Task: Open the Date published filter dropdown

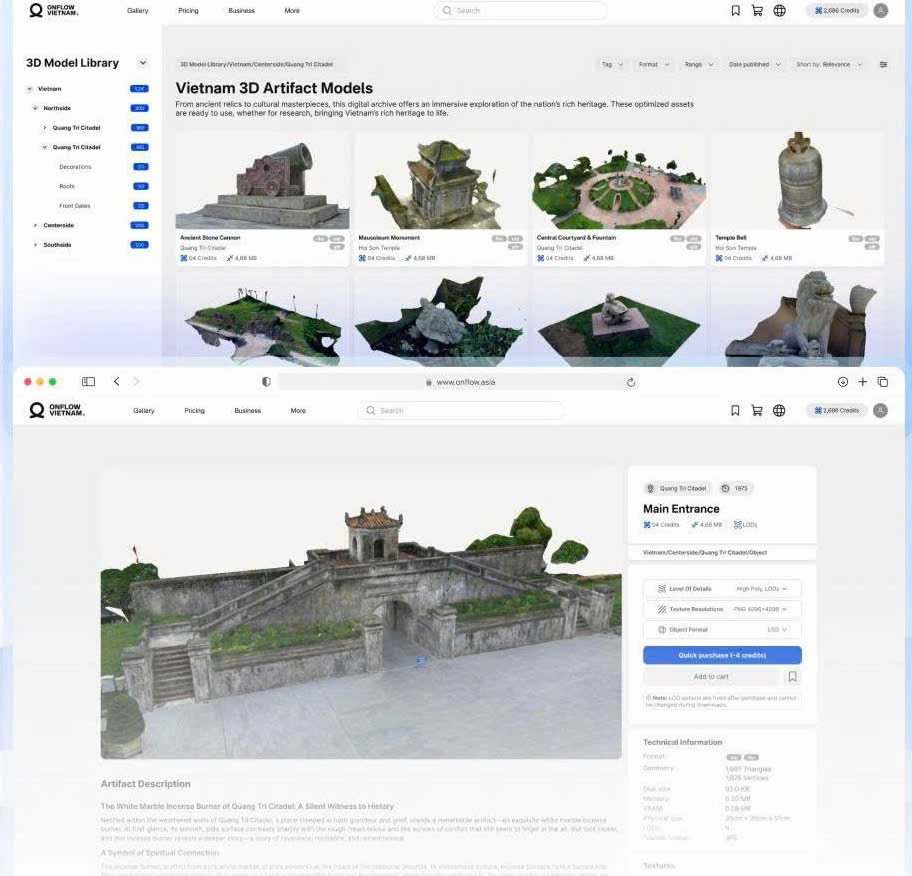Action: 754,65
